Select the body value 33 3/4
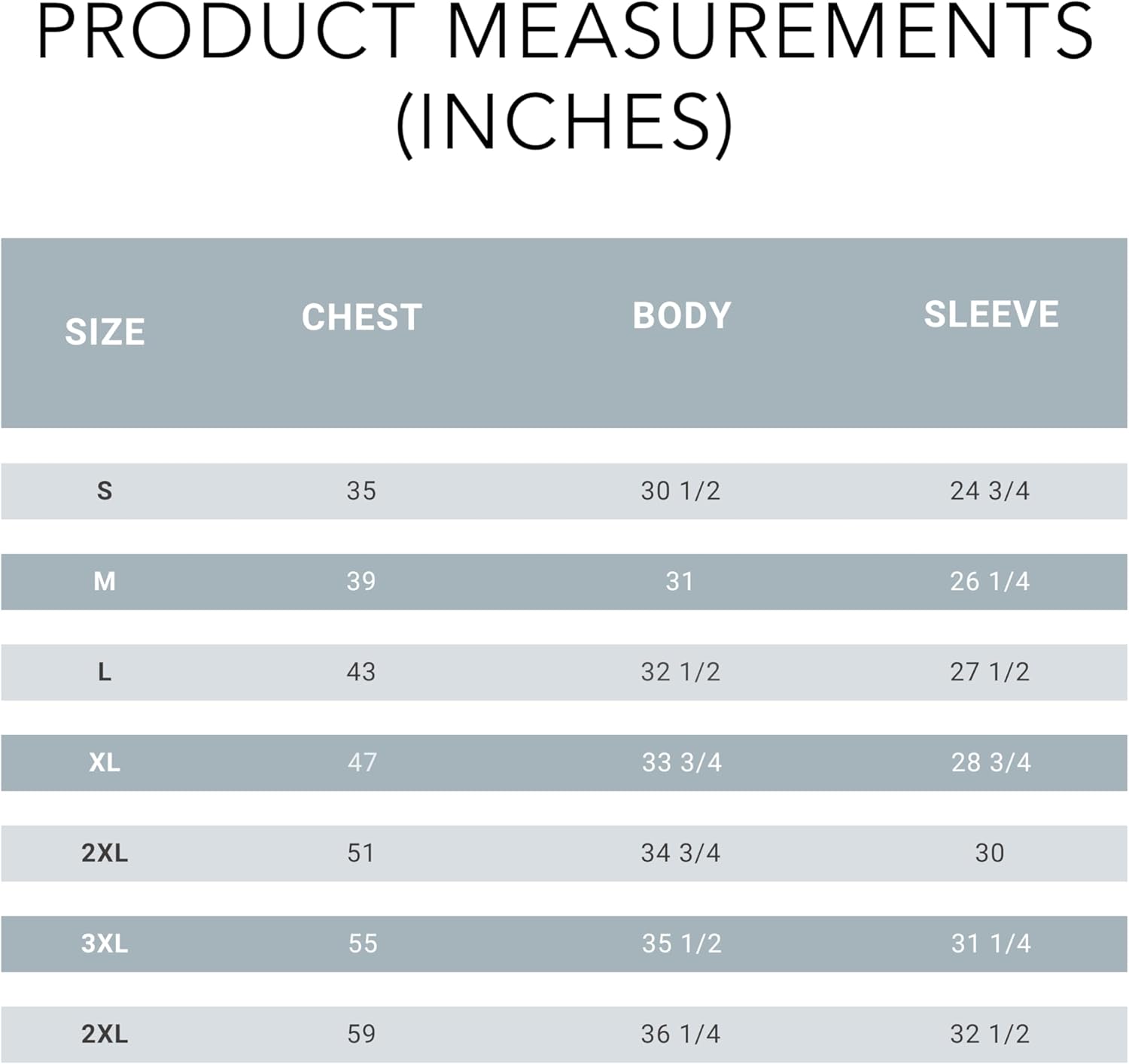Image resolution: width=1129 pixels, height=1064 pixels. 681,762
